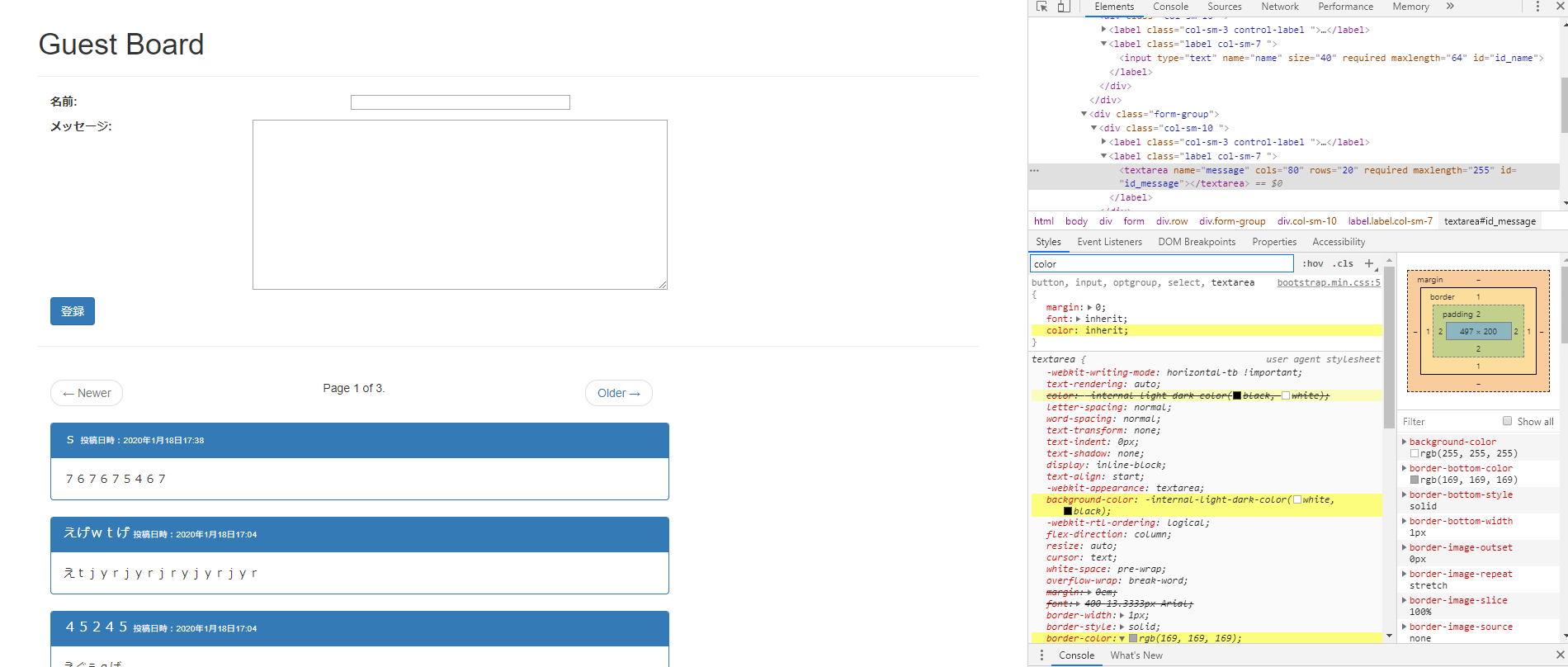The height and width of the screenshot is (667, 1568).
Task: Select the textarea name=message DOM line
Action: [1293, 177]
